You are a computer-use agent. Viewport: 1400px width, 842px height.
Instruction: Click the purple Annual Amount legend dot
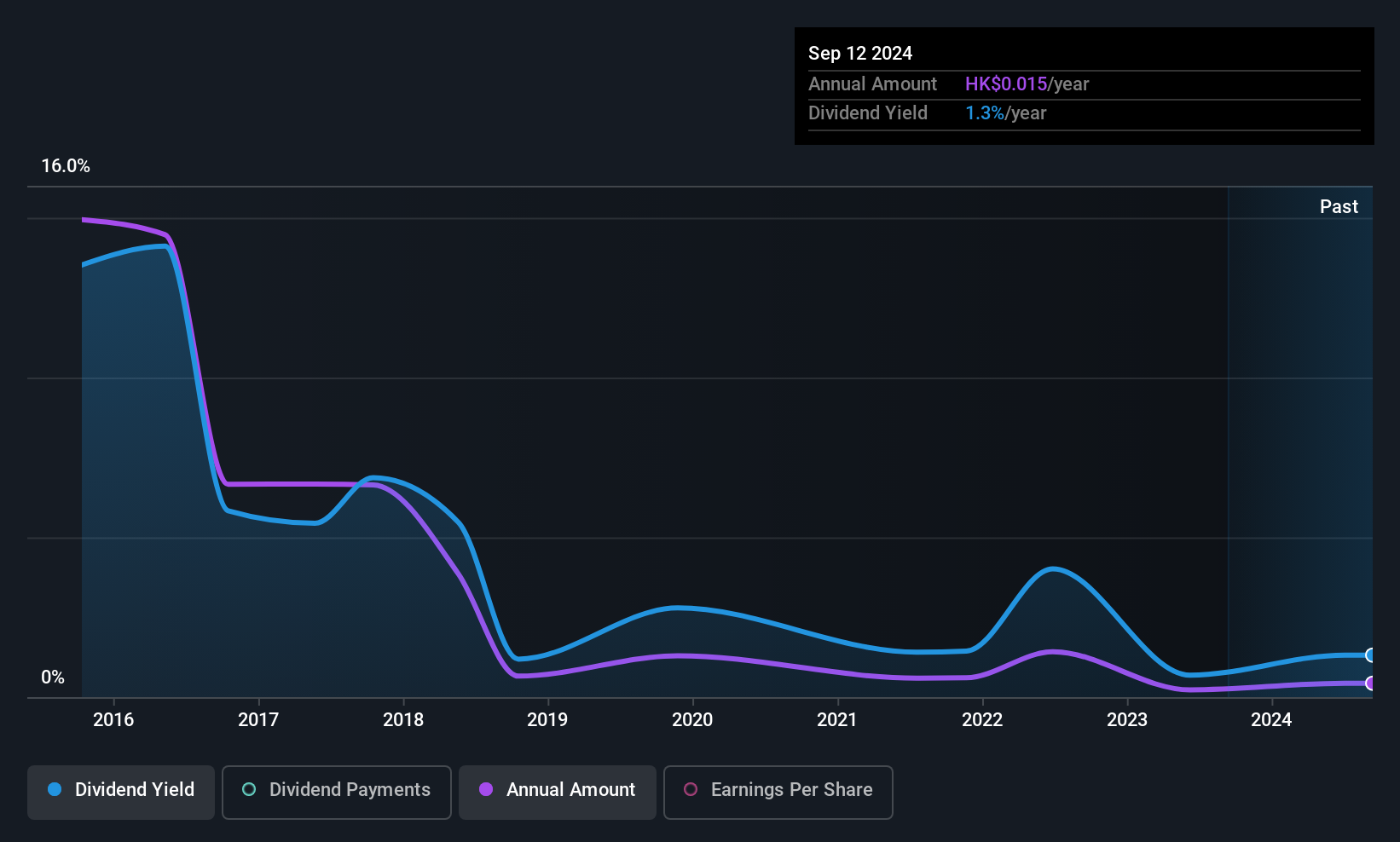(486, 789)
